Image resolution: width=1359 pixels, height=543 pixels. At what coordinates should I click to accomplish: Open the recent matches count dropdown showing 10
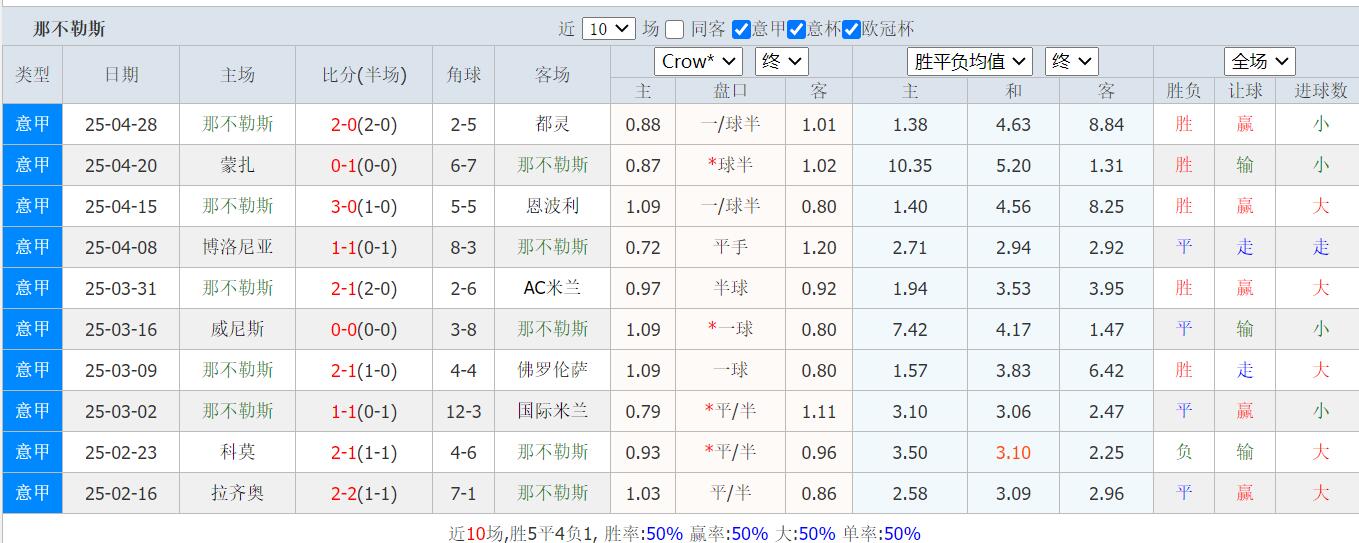click(x=608, y=29)
